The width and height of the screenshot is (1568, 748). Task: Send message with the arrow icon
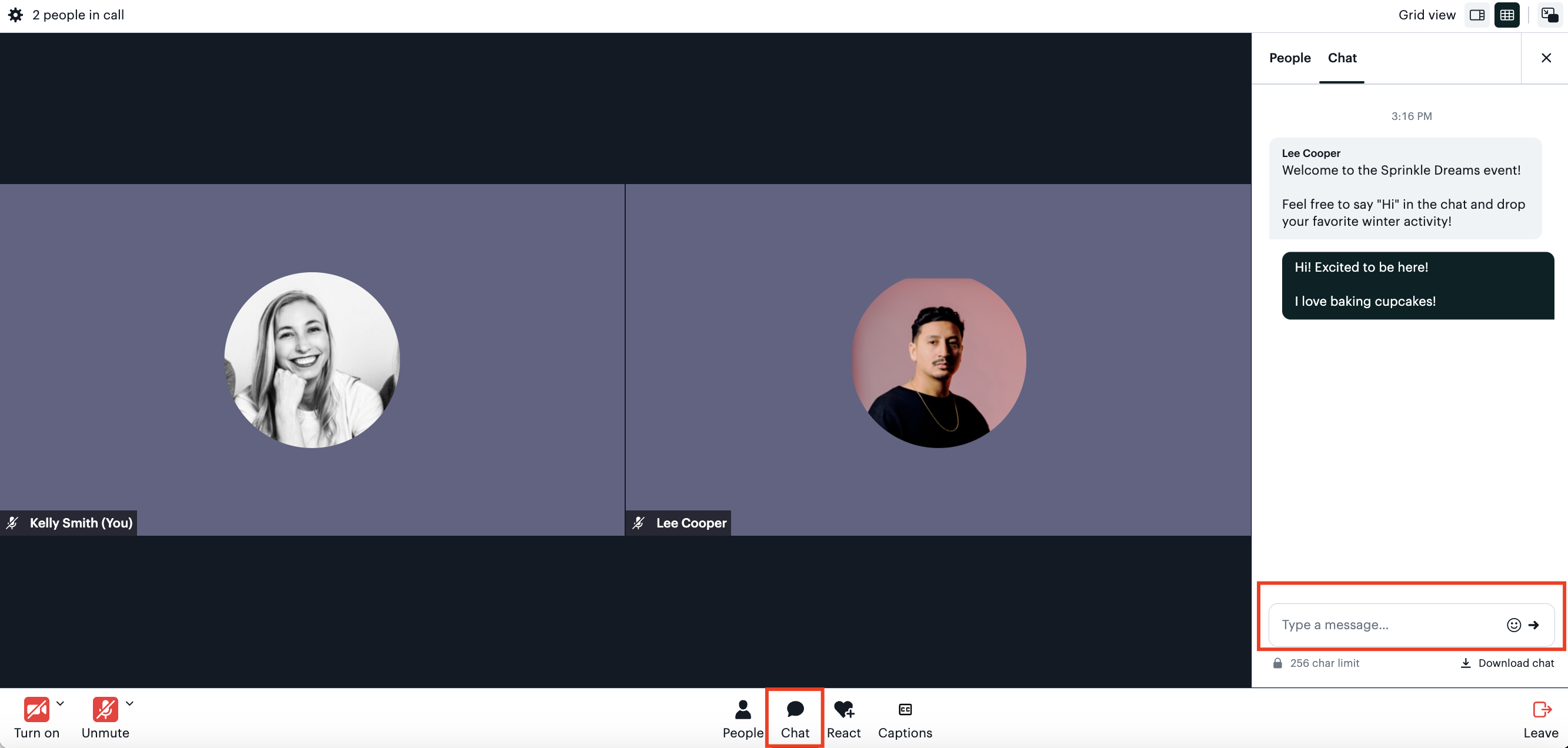coord(1534,625)
